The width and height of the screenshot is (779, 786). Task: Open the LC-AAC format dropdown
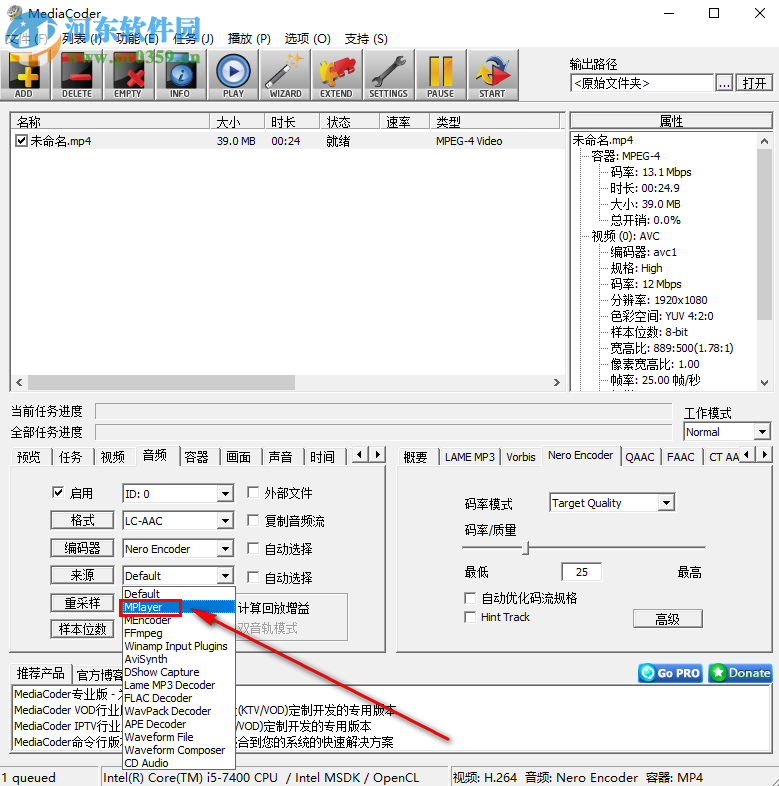click(x=178, y=521)
